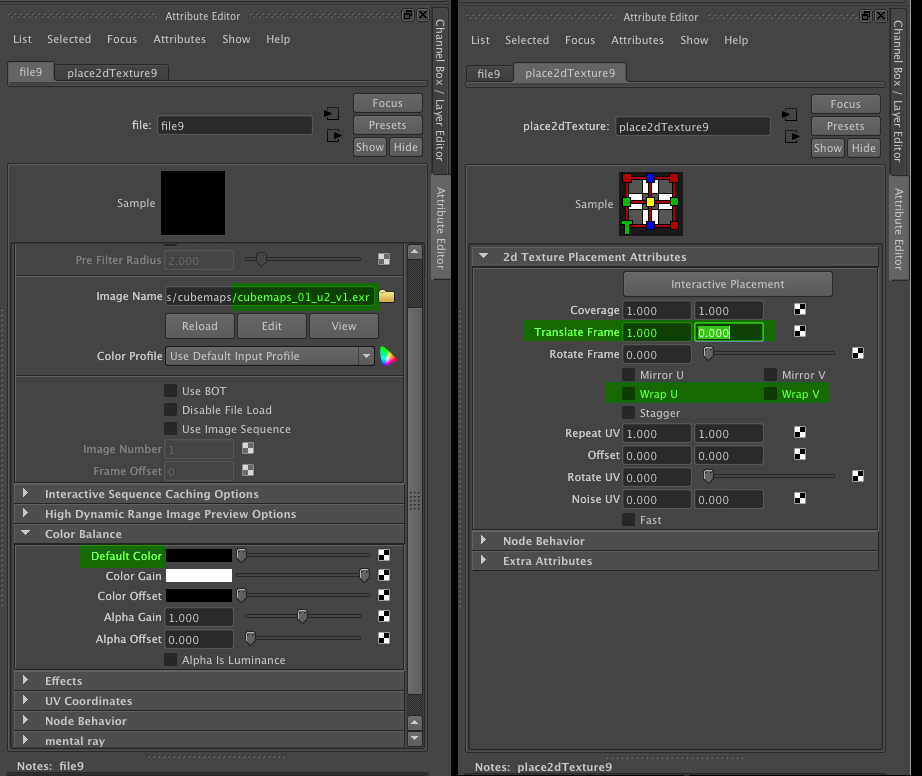Click the map button for Coverage
This screenshot has width=922, height=776.
point(800,309)
